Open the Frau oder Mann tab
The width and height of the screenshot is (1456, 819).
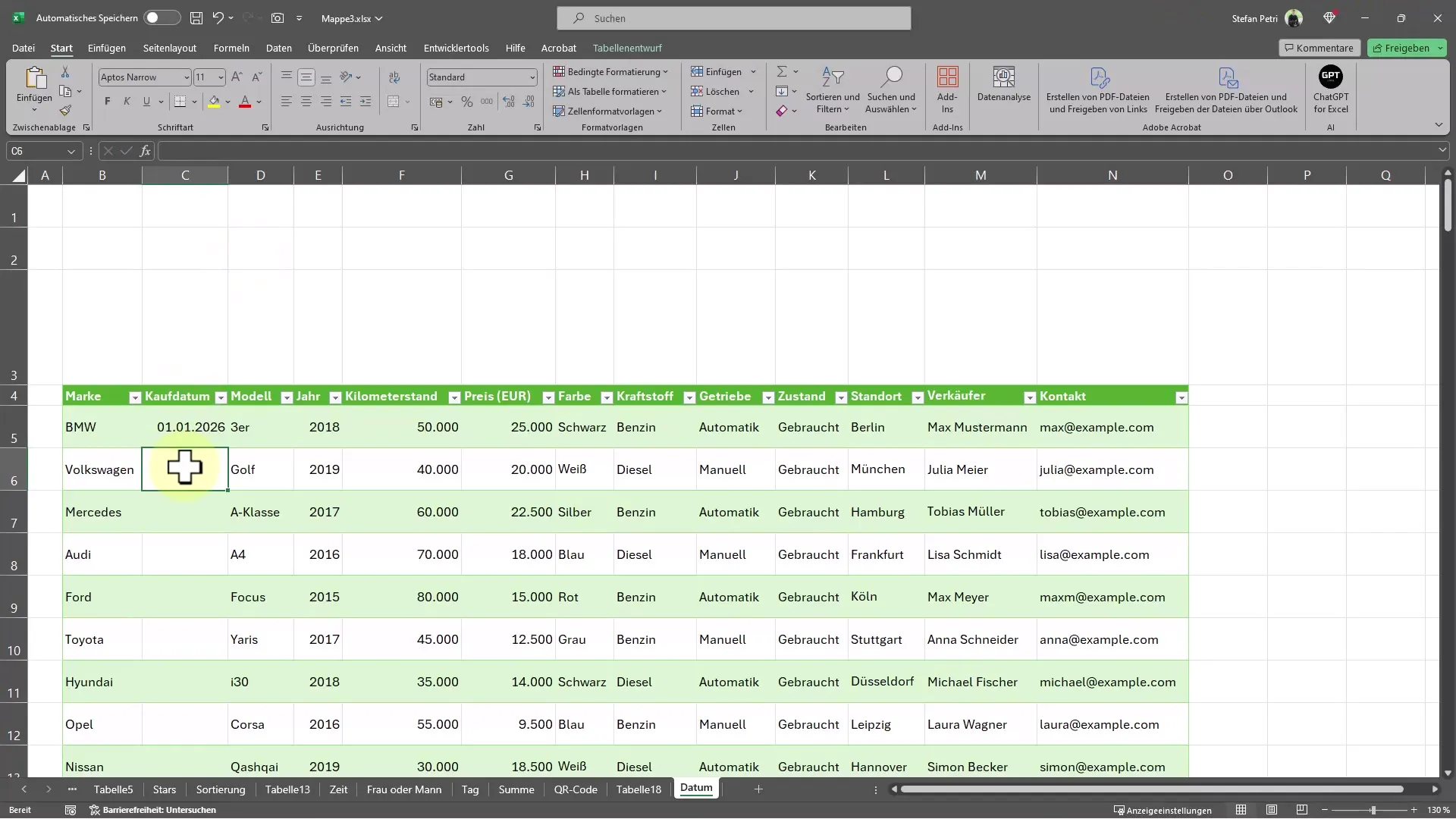tap(404, 789)
